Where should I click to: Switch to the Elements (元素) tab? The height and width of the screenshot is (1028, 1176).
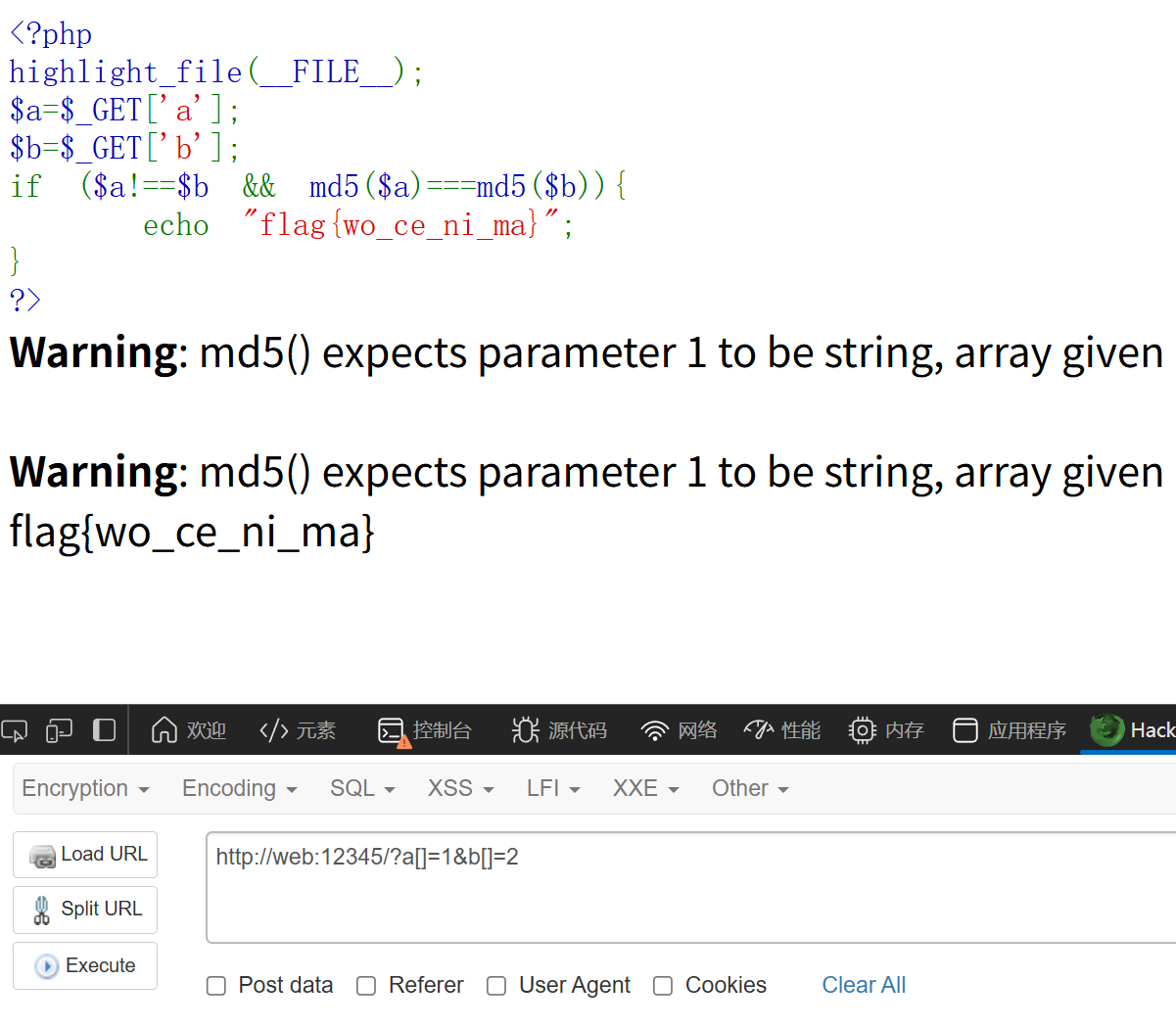click(x=297, y=730)
